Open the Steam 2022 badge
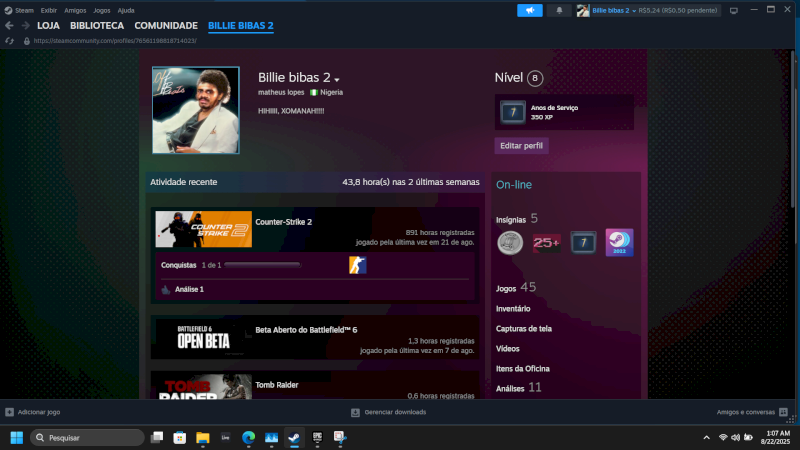Screen dimensions: 800x450 [619, 242]
